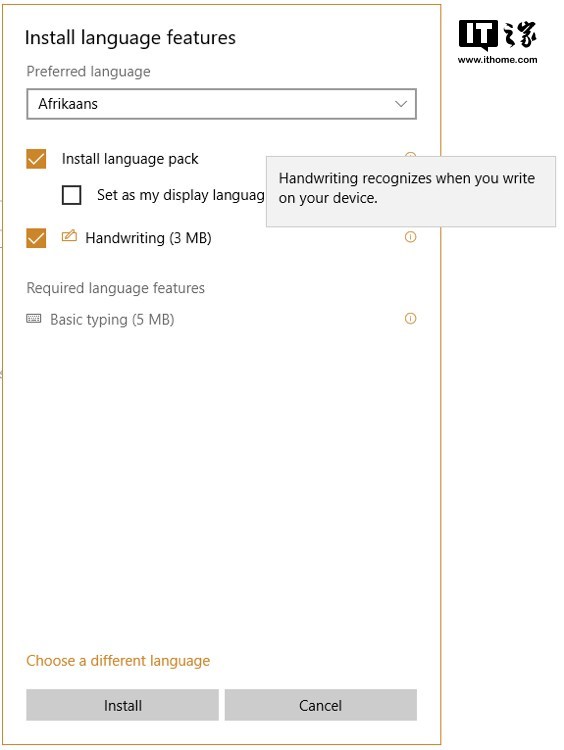Image resolution: width=564 pixels, height=750 pixels.
Task: Click the www.ithome.com watermark text
Action: [498, 60]
